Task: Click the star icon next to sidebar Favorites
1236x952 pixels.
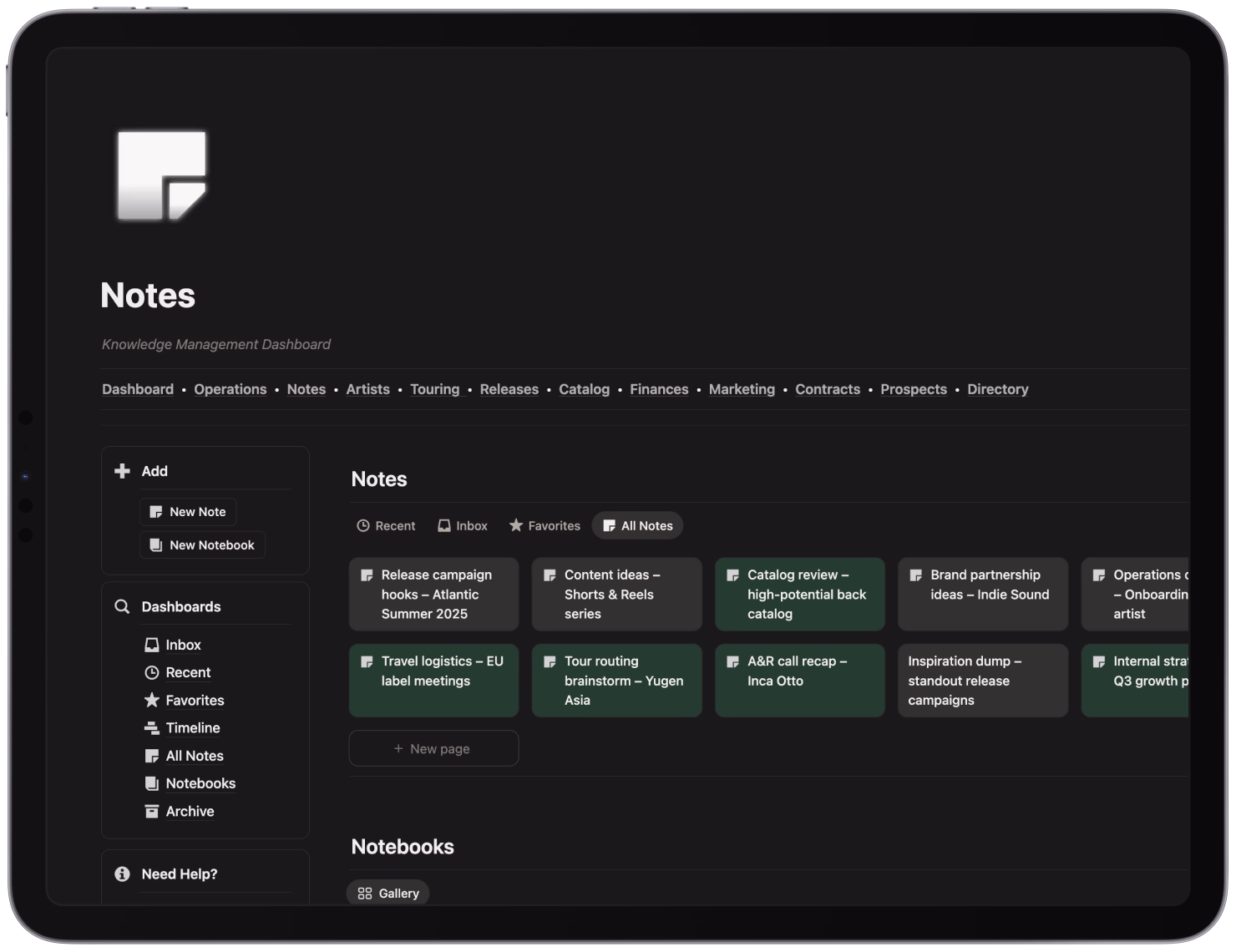Action: click(x=152, y=700)
